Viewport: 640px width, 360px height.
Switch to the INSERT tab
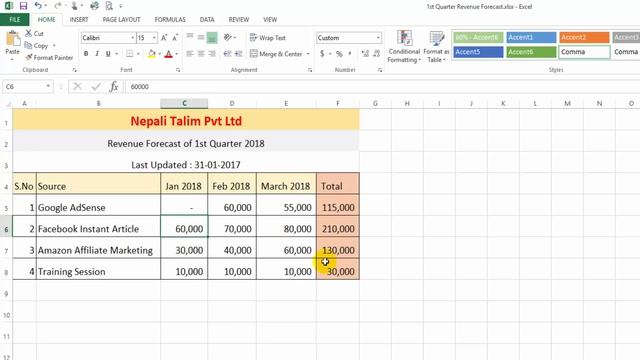point(79,19)
